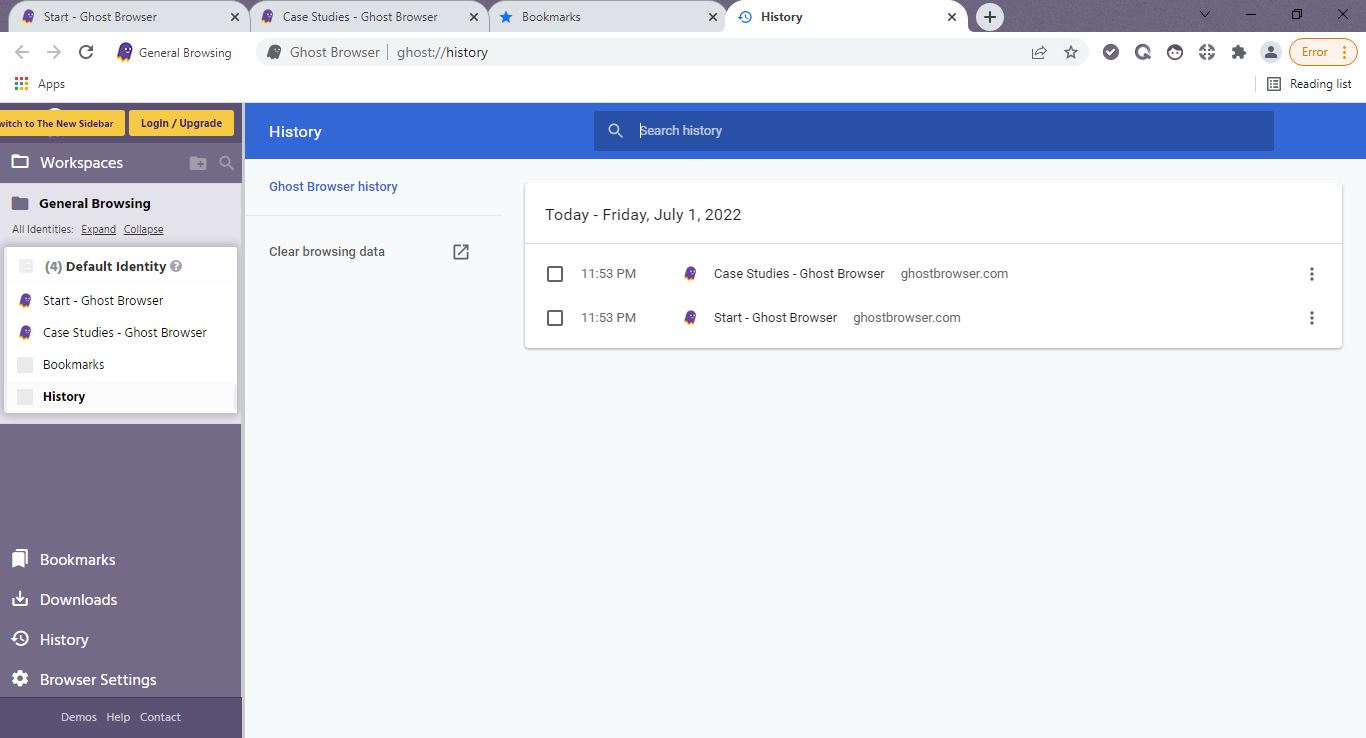Bookmark this page with the star icon
Image resolution: width=1366 pixels, height=738 pixels.
tap(1071, 52)
